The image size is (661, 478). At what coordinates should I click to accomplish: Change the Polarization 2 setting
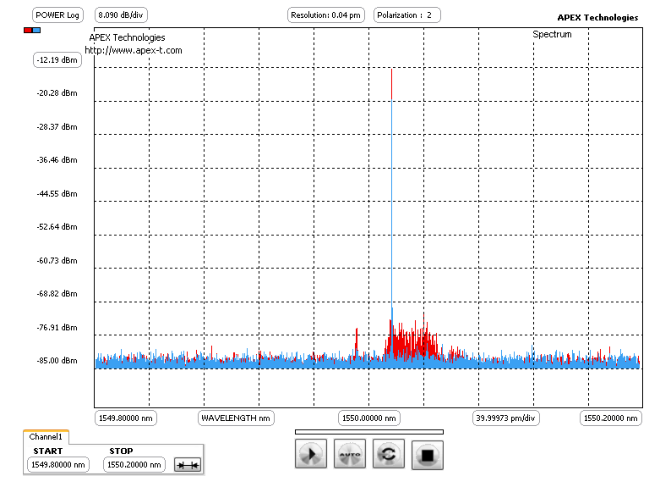[x=406, y=16]
